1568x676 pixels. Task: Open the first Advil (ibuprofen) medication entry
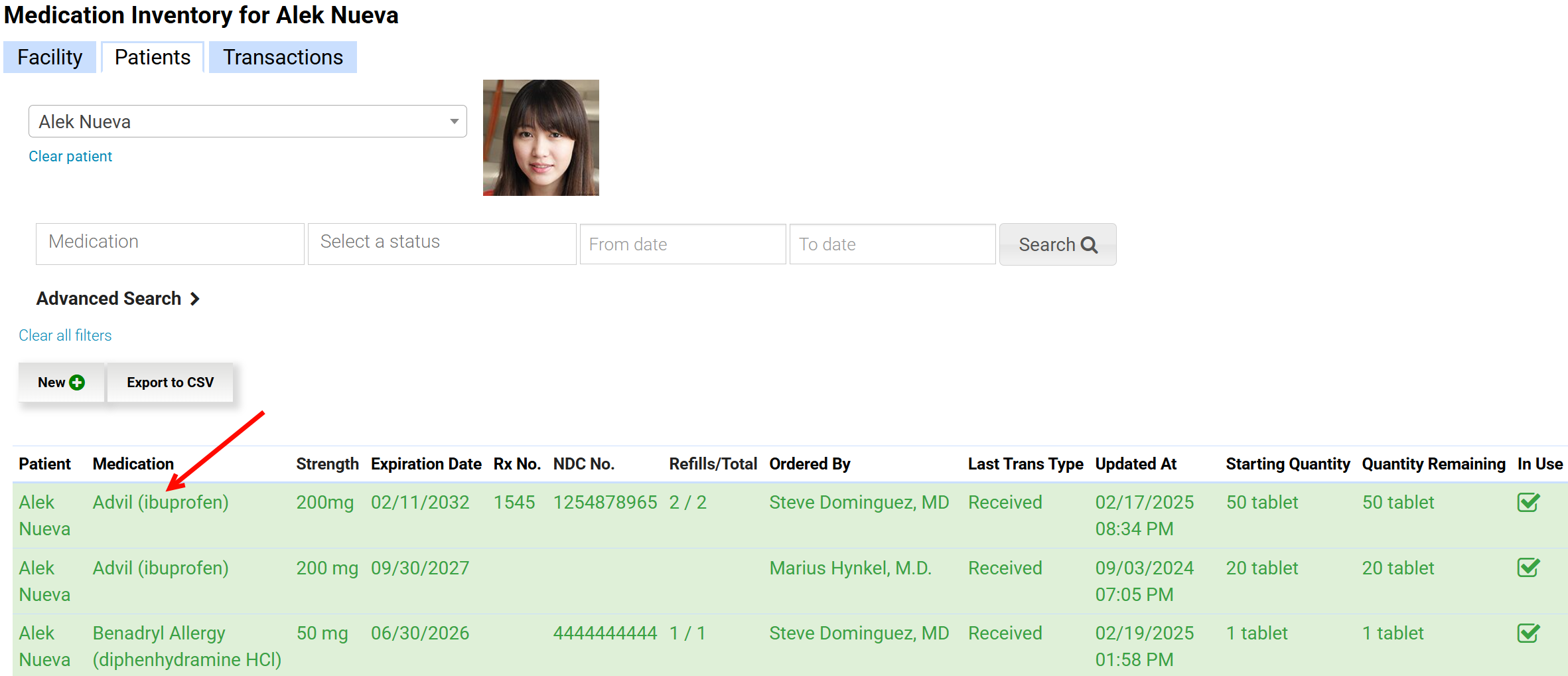click(161, 502)
